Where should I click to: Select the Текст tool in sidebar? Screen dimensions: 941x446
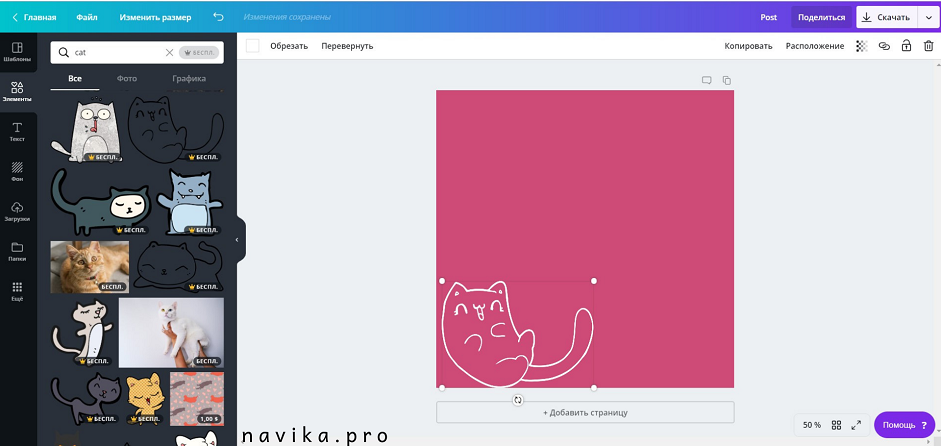tap(17, 131)
